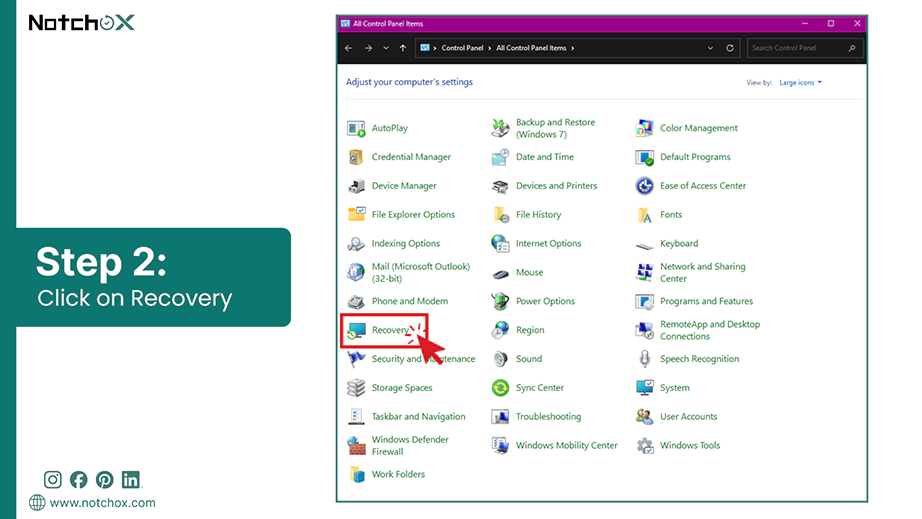Viewport: 922px width, 519px height.
Task: Open the recent locations chevron
Action: (386, 48)
